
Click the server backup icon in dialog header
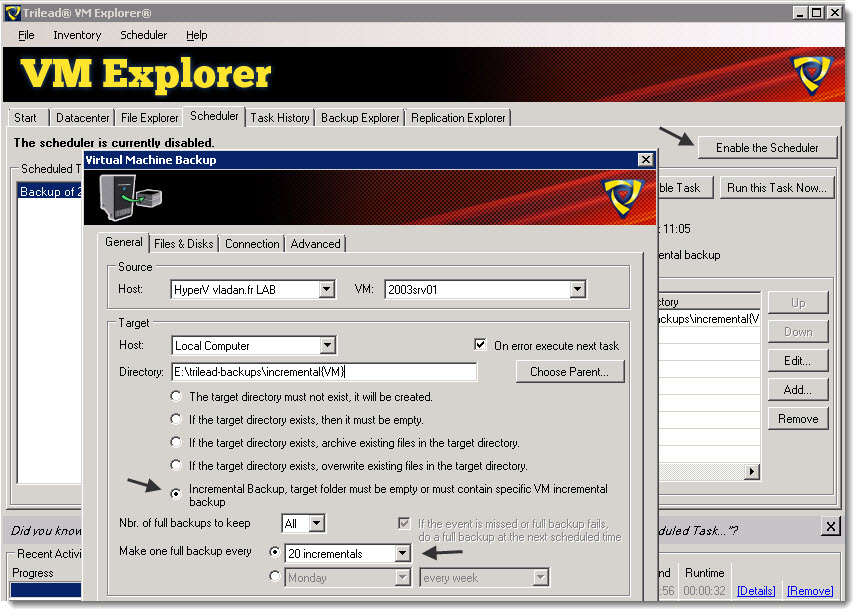tap(130, 197)
